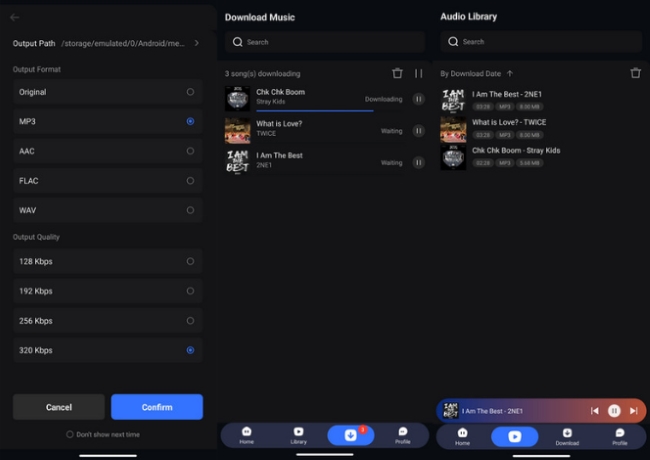650x460 pixels.
Task: Click the TWICE artist name in downloads
Action: (266, 133)
